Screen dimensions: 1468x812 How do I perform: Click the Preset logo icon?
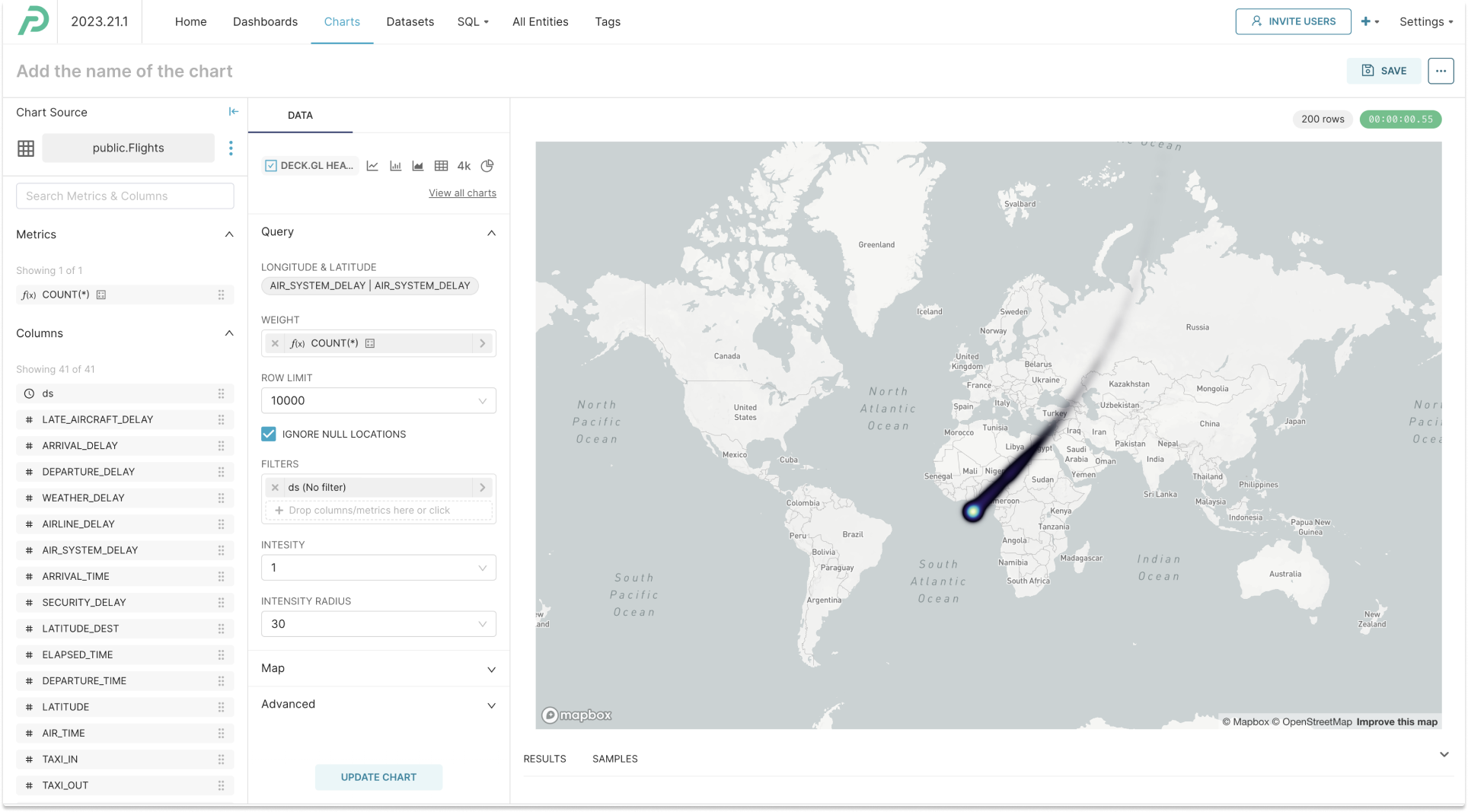(x=34, y=21)
